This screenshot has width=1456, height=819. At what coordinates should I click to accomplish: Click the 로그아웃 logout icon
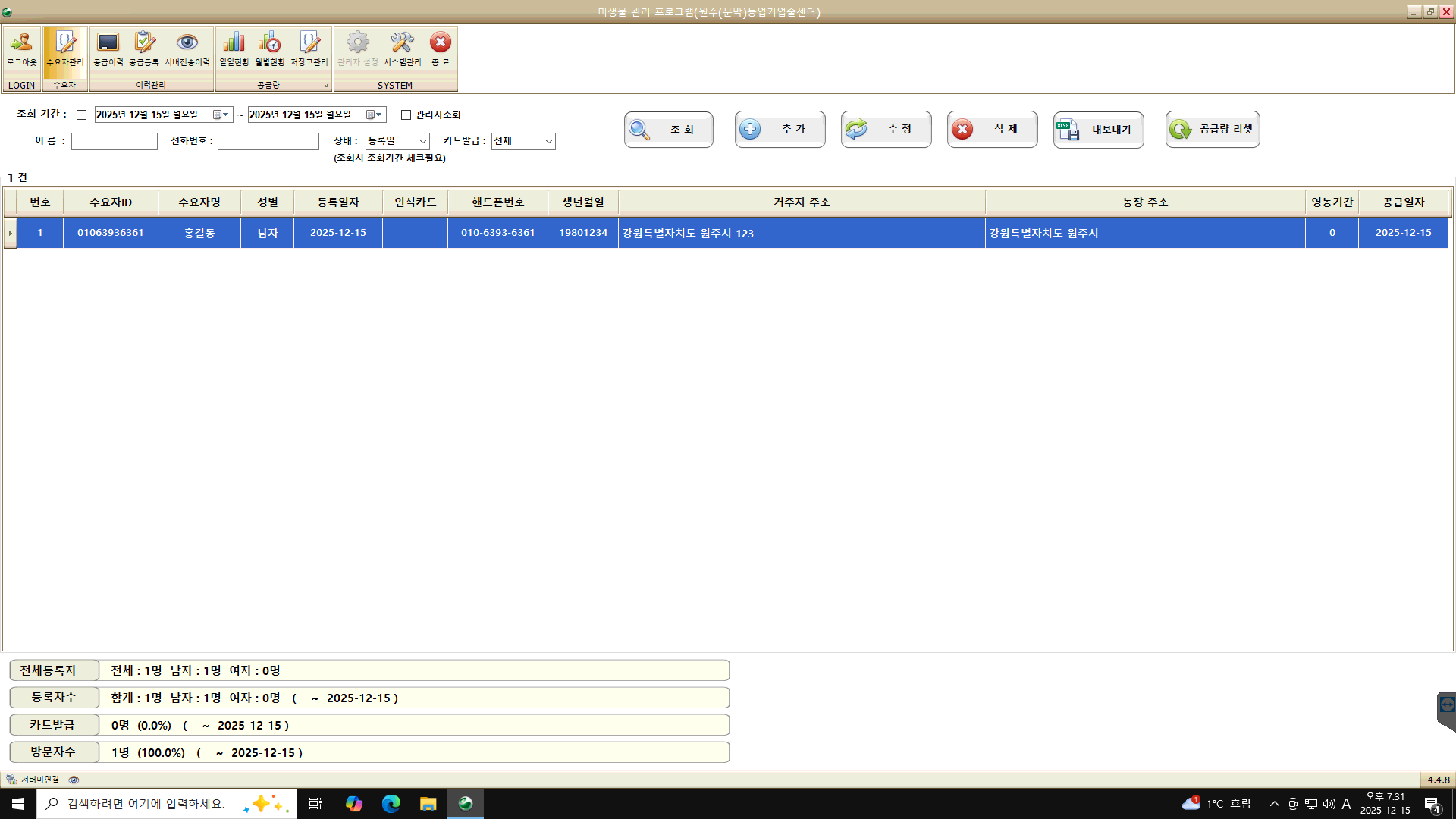21,49
